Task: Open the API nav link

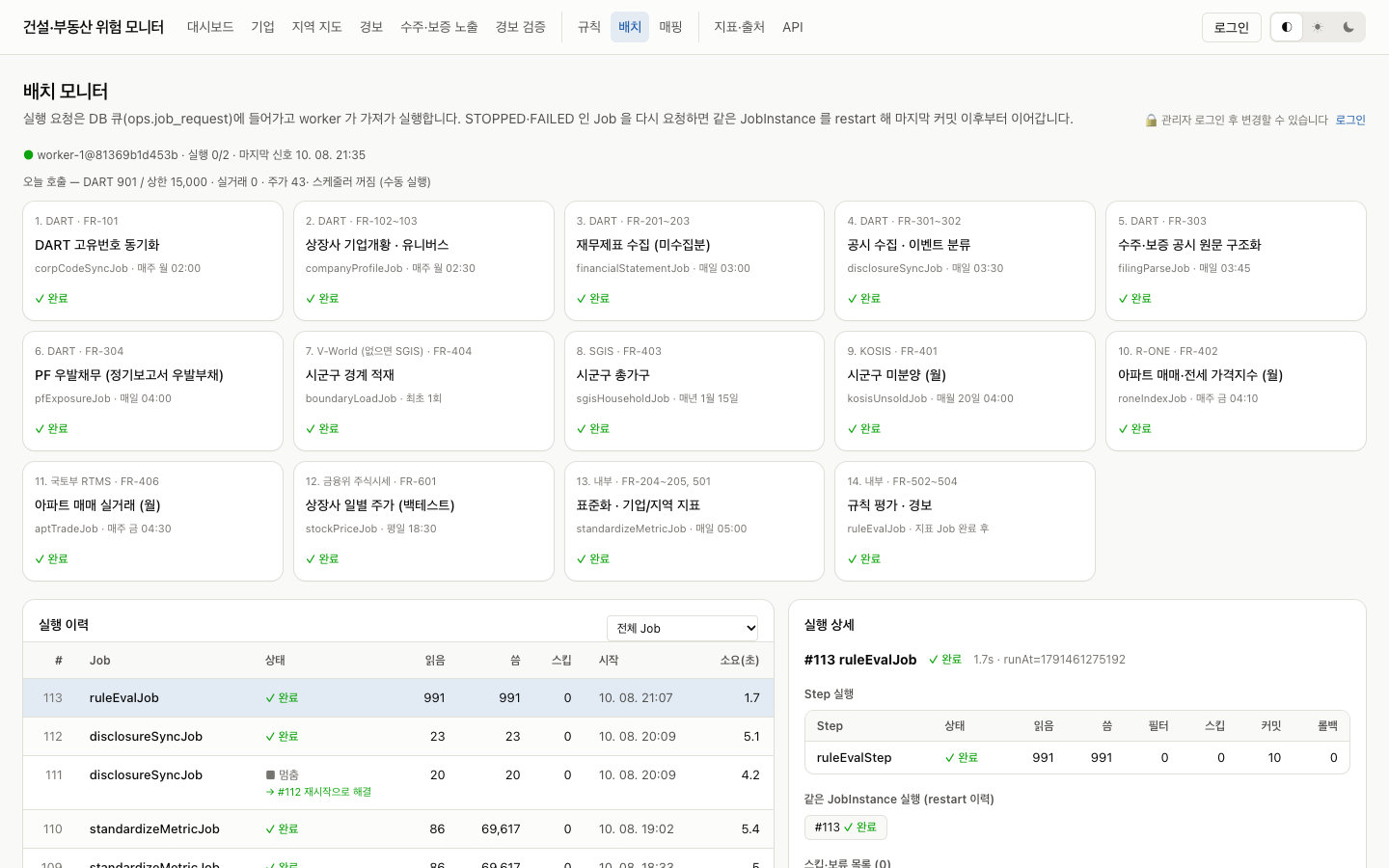Action: pyautogui.click(x=793, y=27)
